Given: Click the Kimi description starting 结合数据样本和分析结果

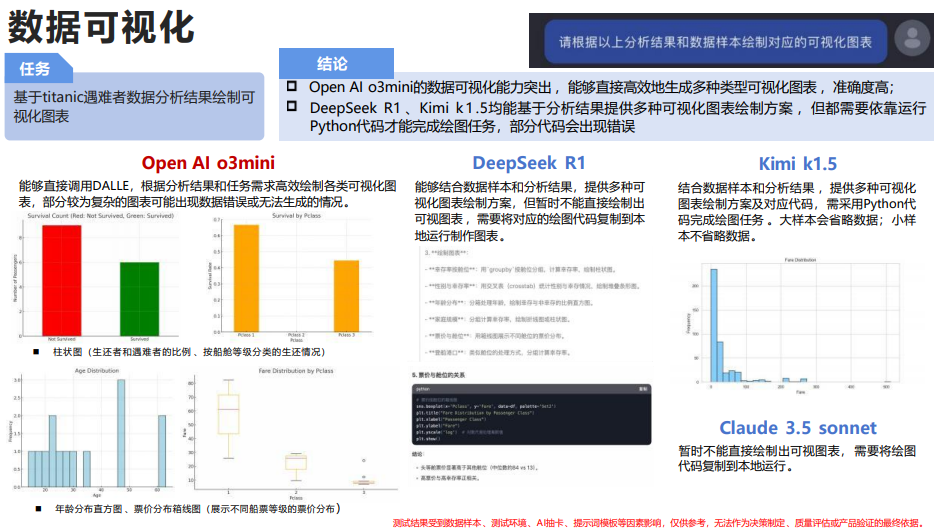Looking at the screenshot, I should tap(796, 212).
